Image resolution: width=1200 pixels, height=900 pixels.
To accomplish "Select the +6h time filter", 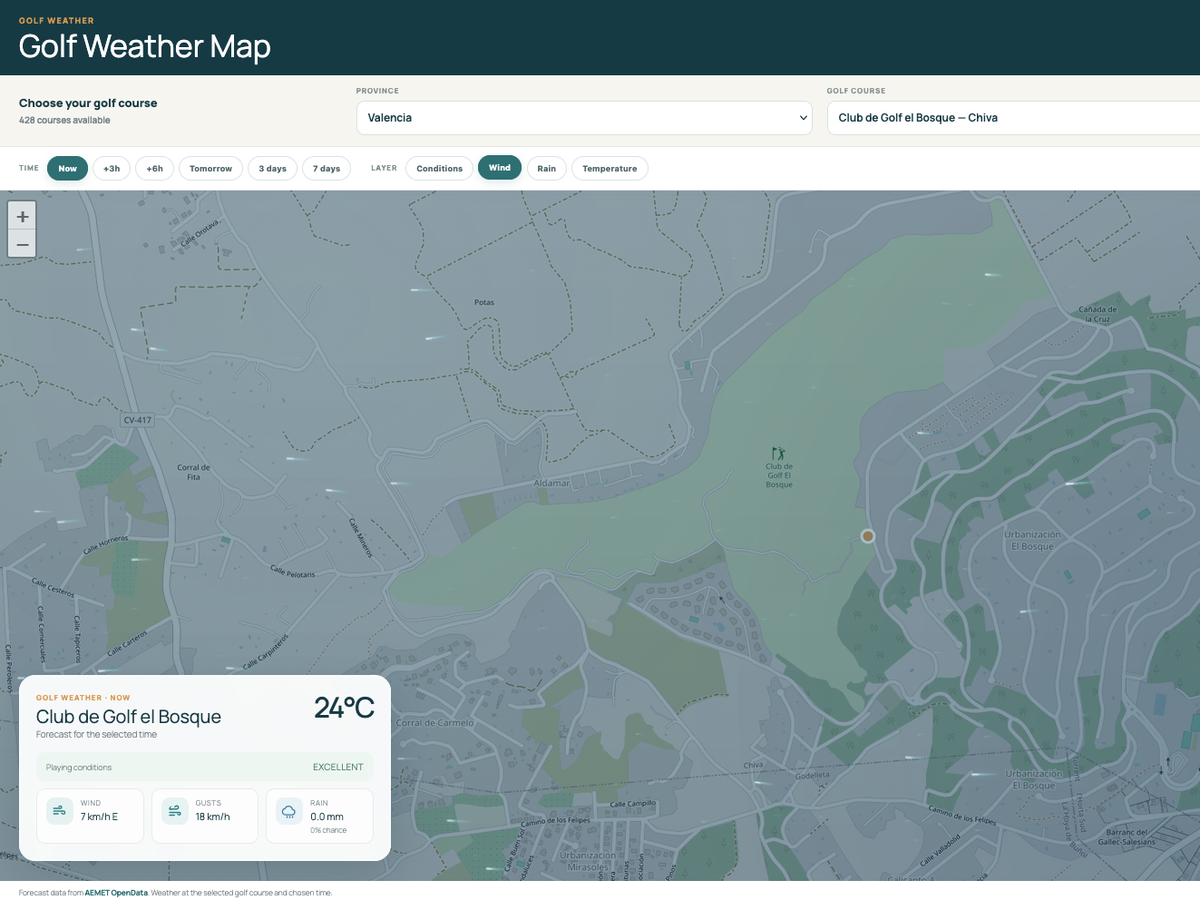I will click(155, 168).
